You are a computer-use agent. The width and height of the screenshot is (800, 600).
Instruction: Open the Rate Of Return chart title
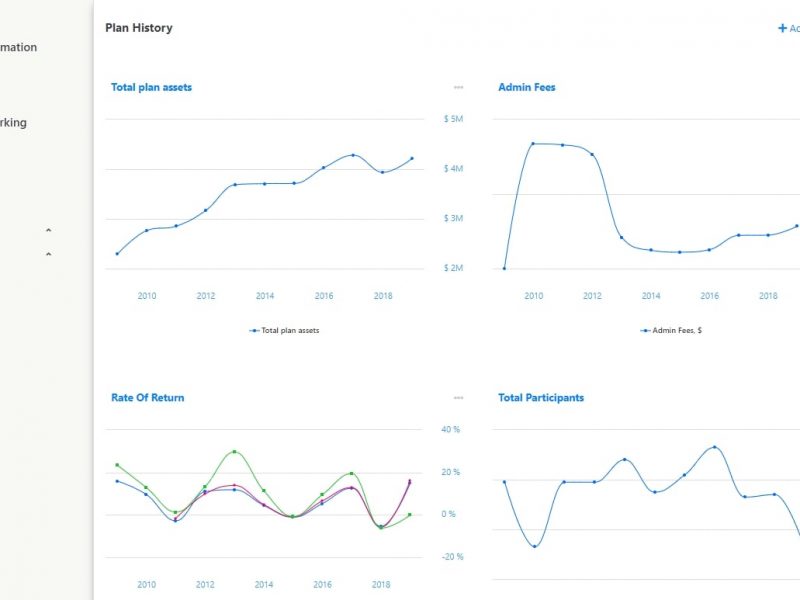(147, 398)
